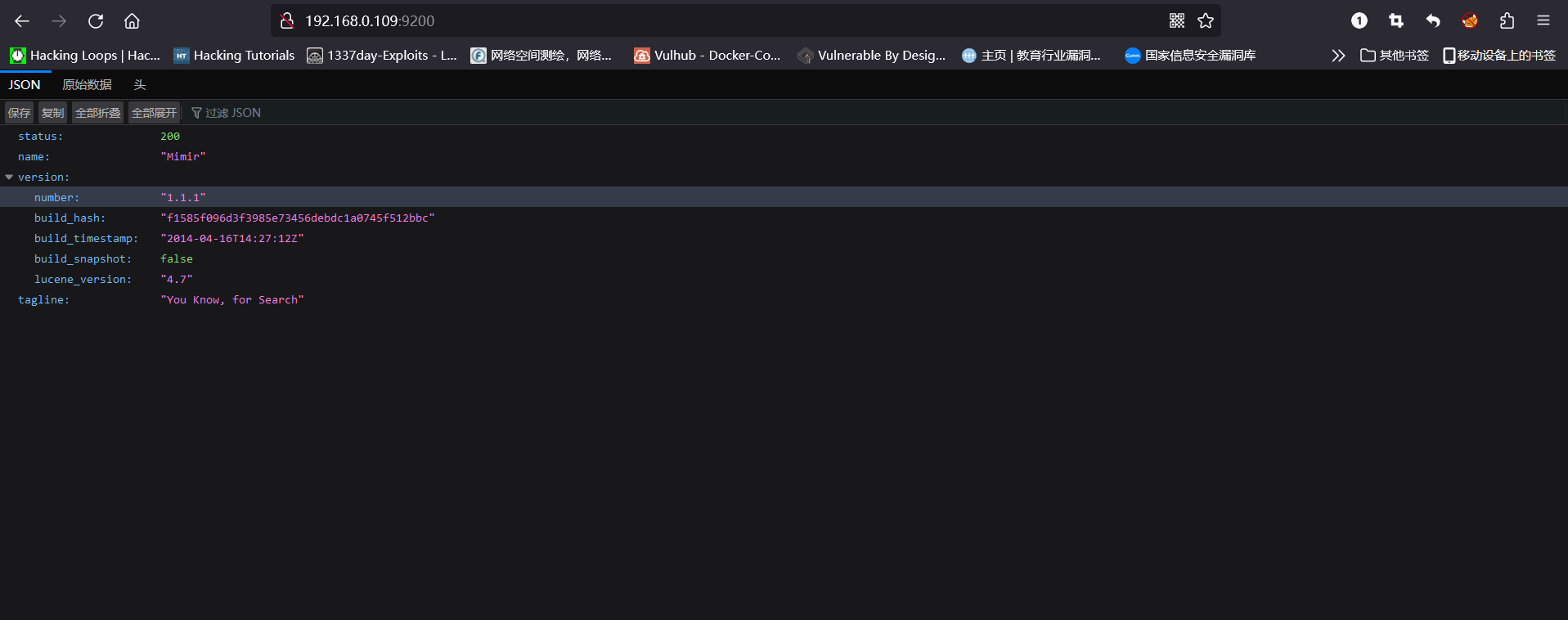This screenshot has width=1568, height=620.
Task: Click the 保存 save button
Action: point(19,113)
